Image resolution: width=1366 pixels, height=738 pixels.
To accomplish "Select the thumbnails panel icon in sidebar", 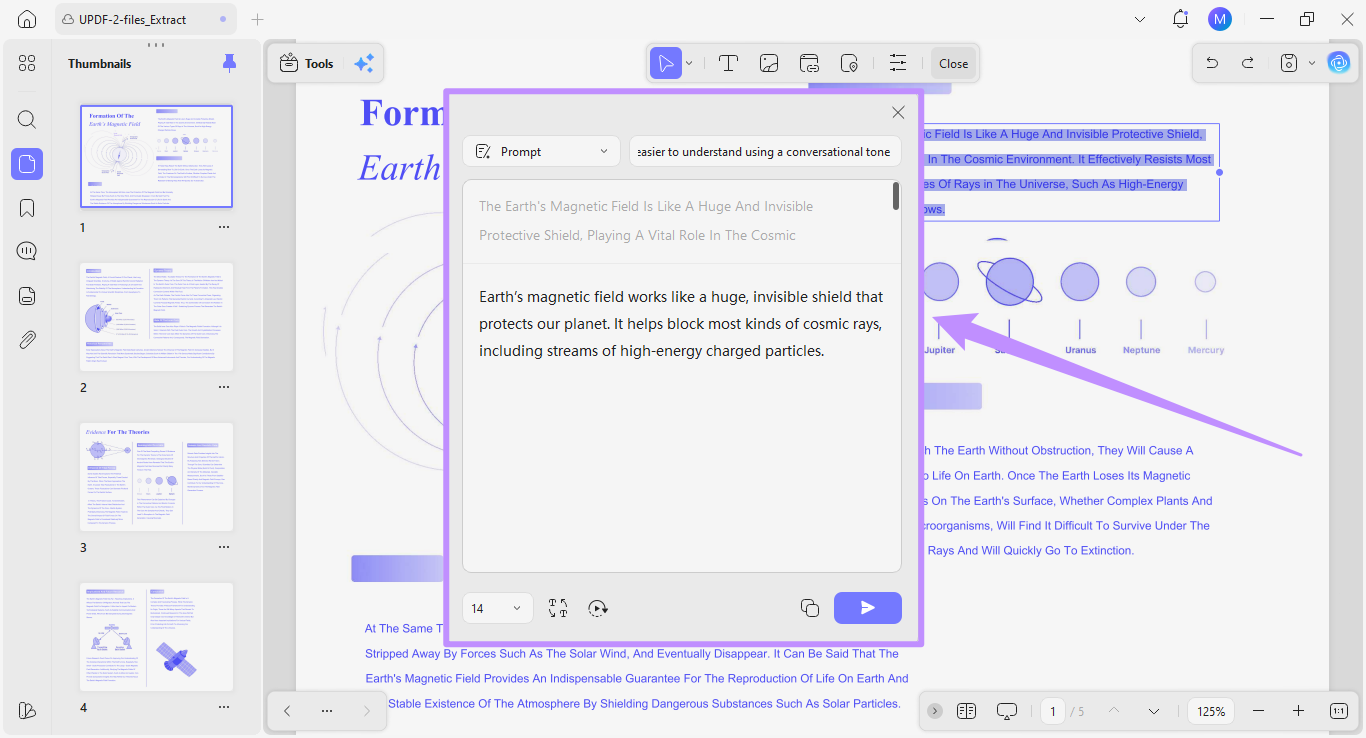I will [27, 164].
